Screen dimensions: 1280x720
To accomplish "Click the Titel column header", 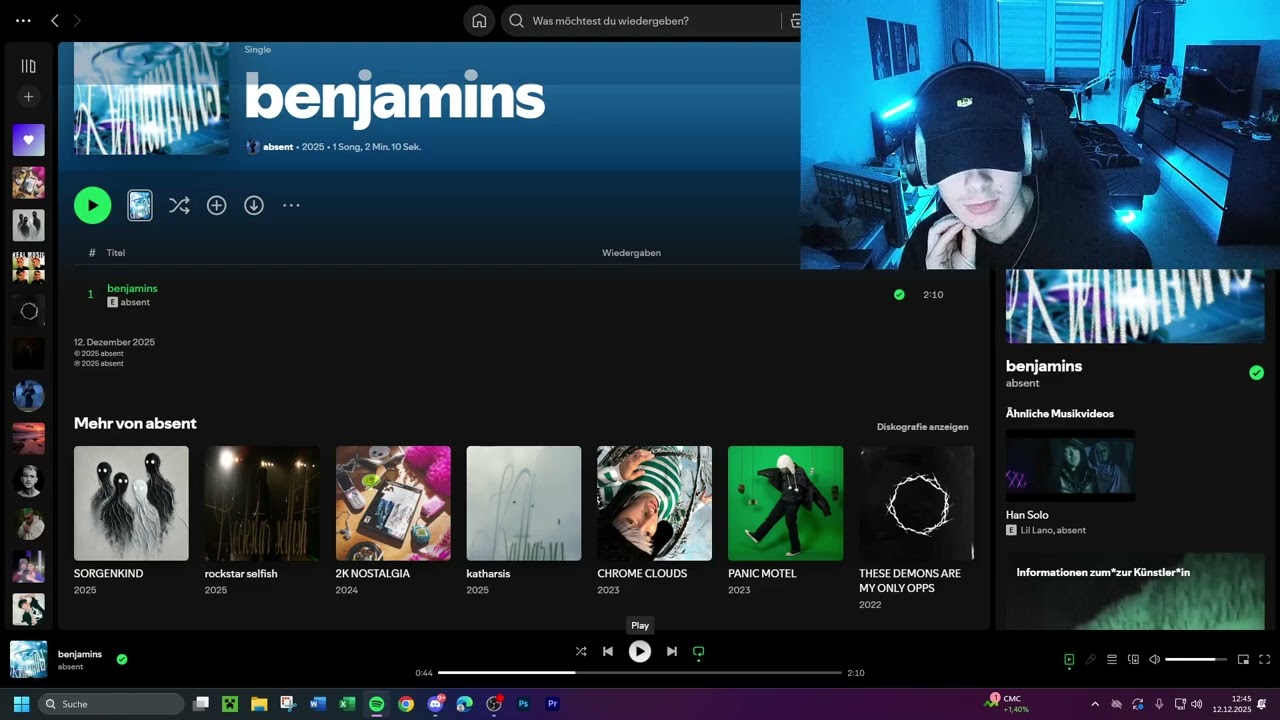I will (x=116, y=253).
